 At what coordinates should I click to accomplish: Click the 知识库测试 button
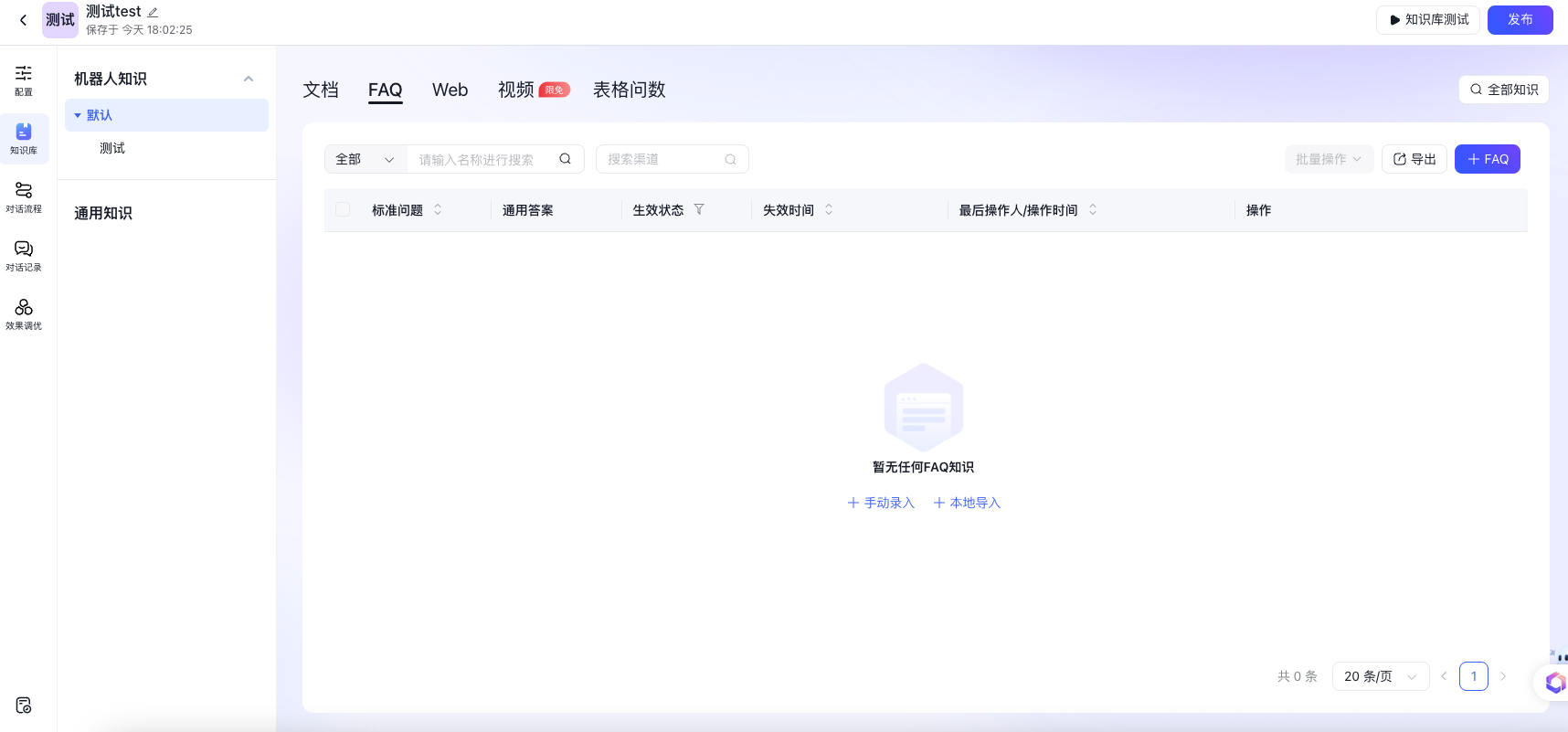(x=1428, y=19)
